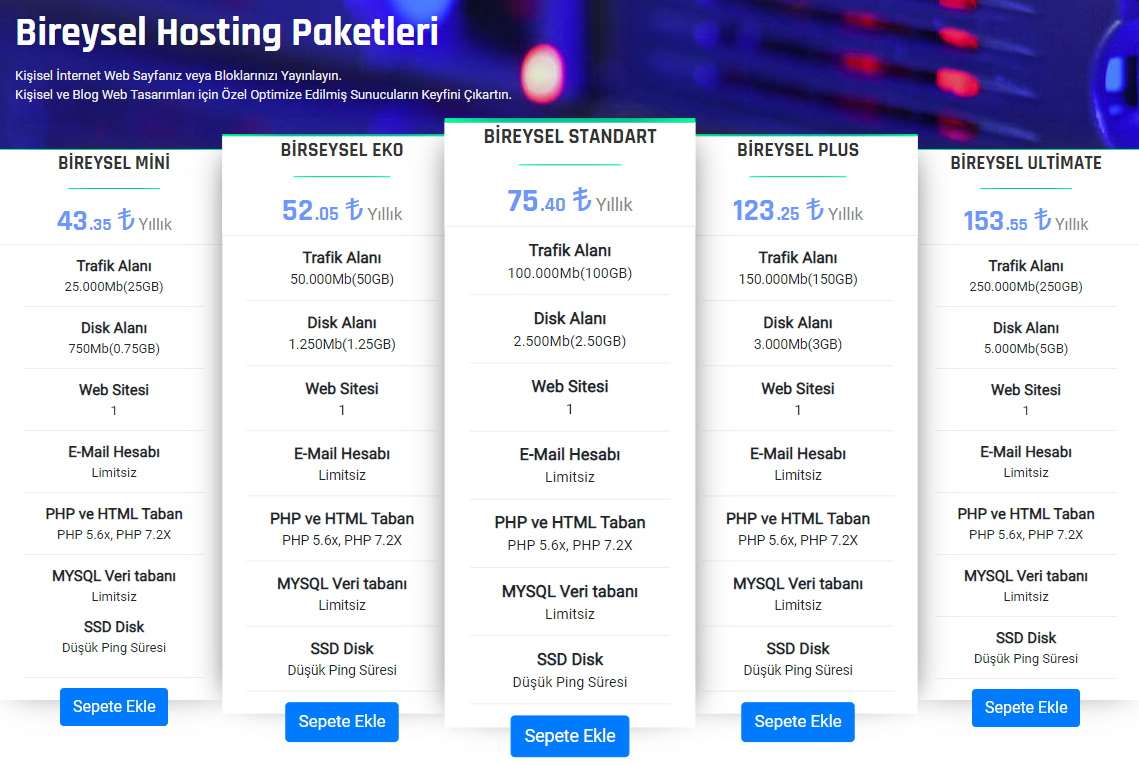Select the Bireysel Ultimate plan heading
The image size is (1139, 765).
tap(1026, 163)
